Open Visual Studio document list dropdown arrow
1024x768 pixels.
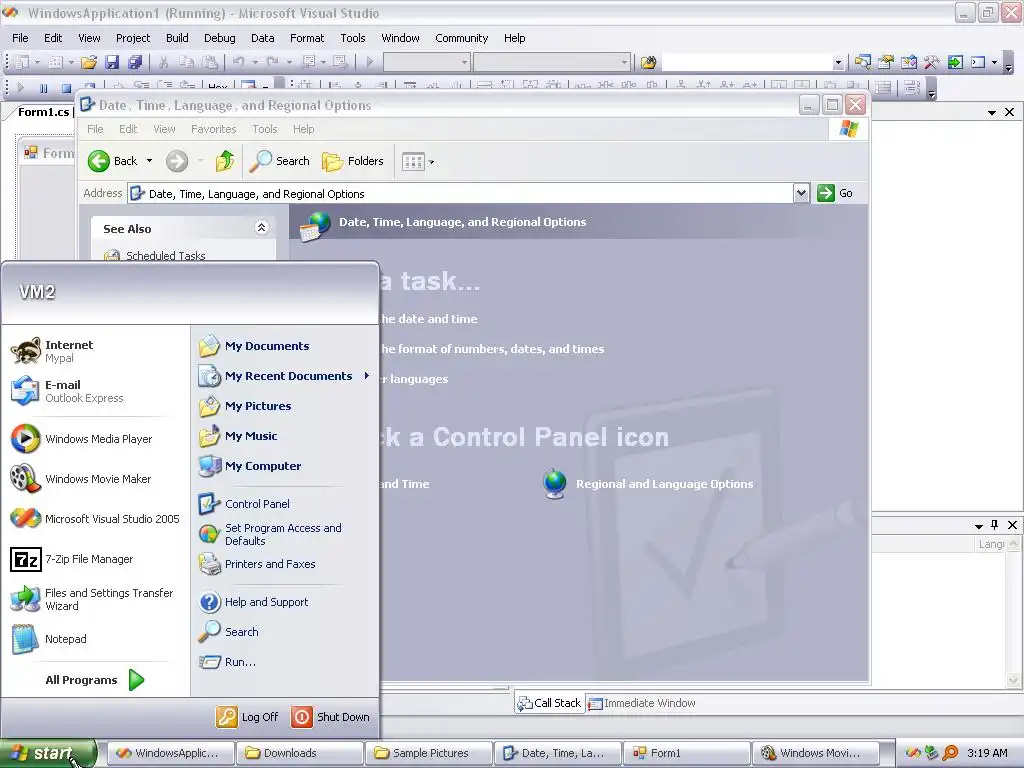pyautogui.click(x=991, y=112)
